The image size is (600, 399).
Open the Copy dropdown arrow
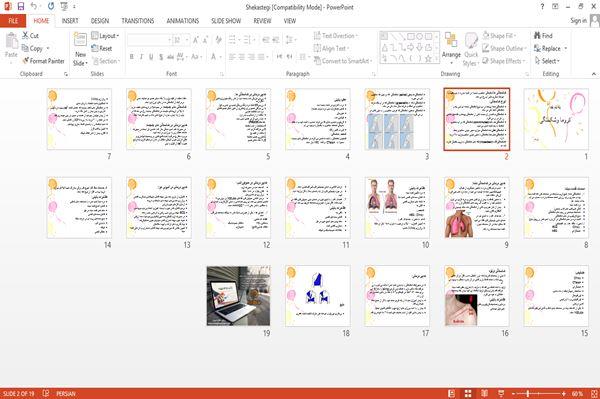pos(48,48)
